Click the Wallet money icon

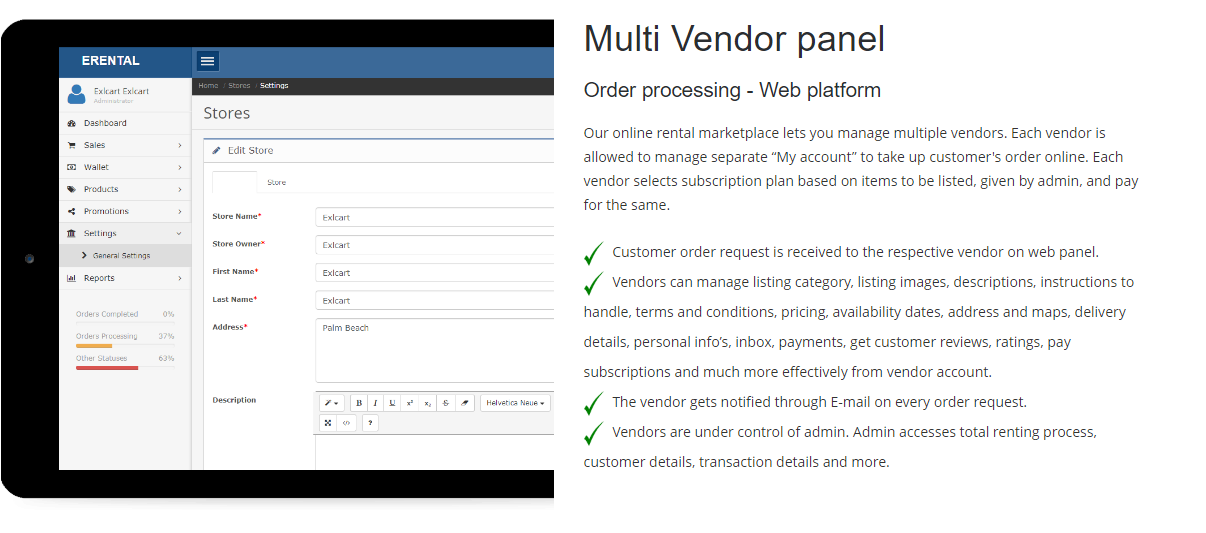71,167
